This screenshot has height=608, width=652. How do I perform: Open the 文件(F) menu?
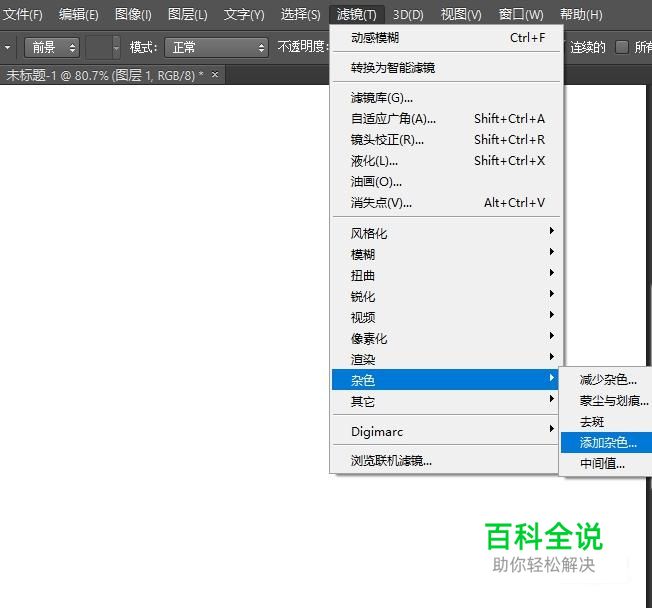coord(23,15)
